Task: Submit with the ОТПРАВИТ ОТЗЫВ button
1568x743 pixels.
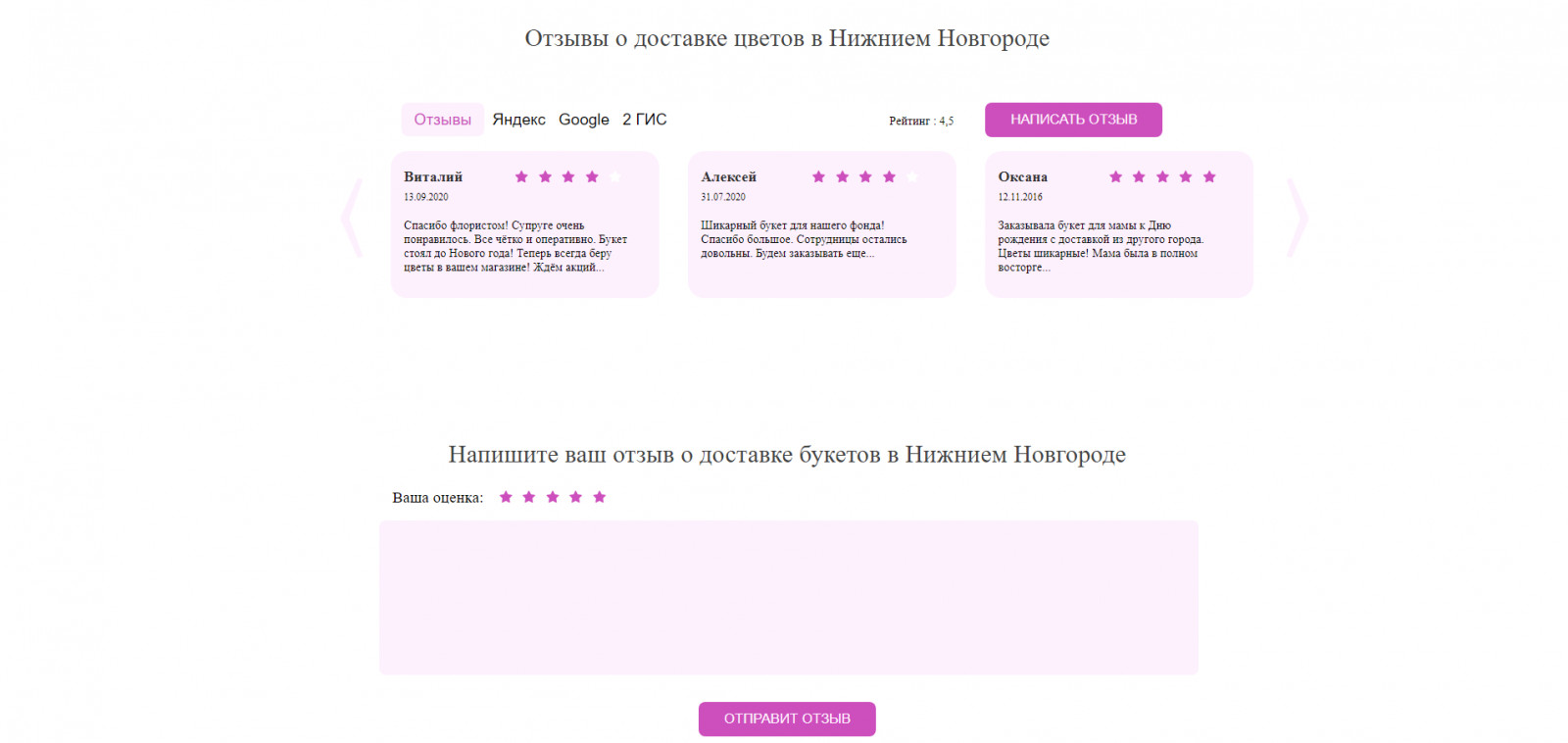Action: [x=787, y=718]
